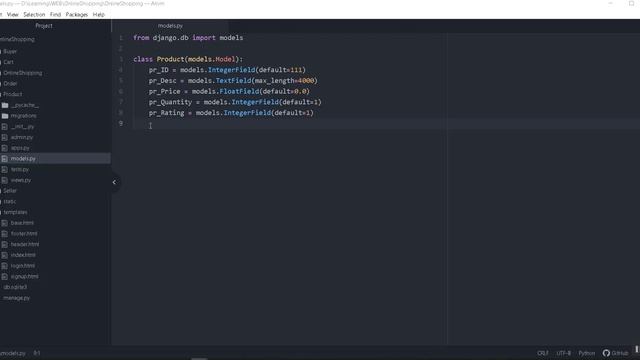Open manage.py in the tree
This screenshot has width=640, height=360.
click(17, 298)
